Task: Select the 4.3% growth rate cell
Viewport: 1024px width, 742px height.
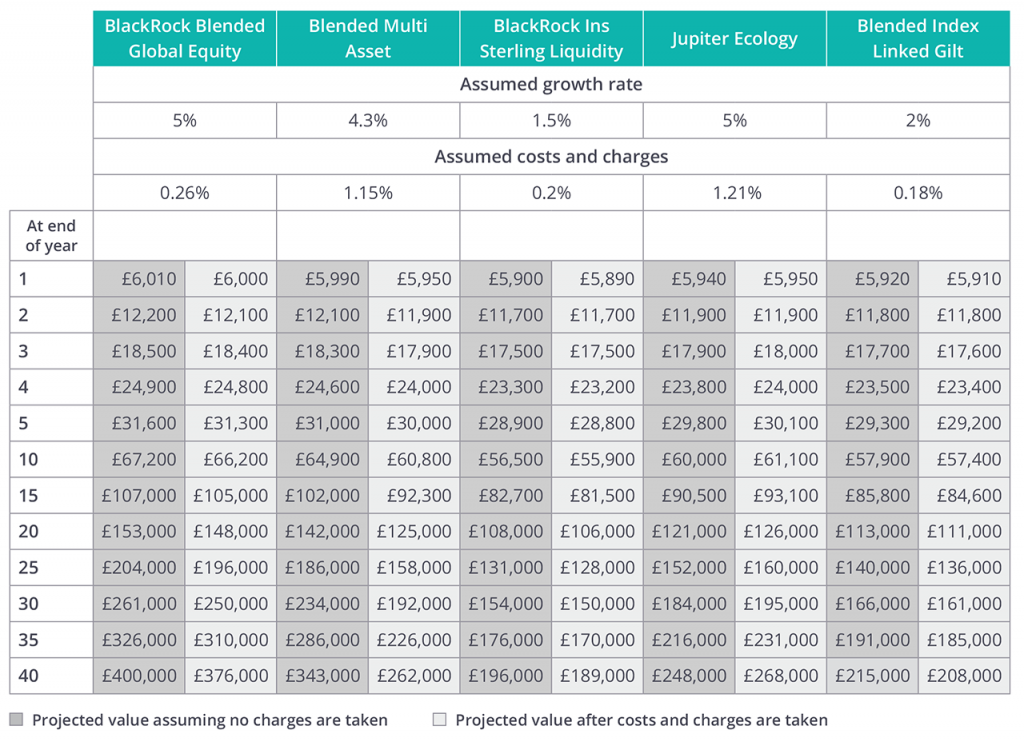Action: tap(368, 120)
